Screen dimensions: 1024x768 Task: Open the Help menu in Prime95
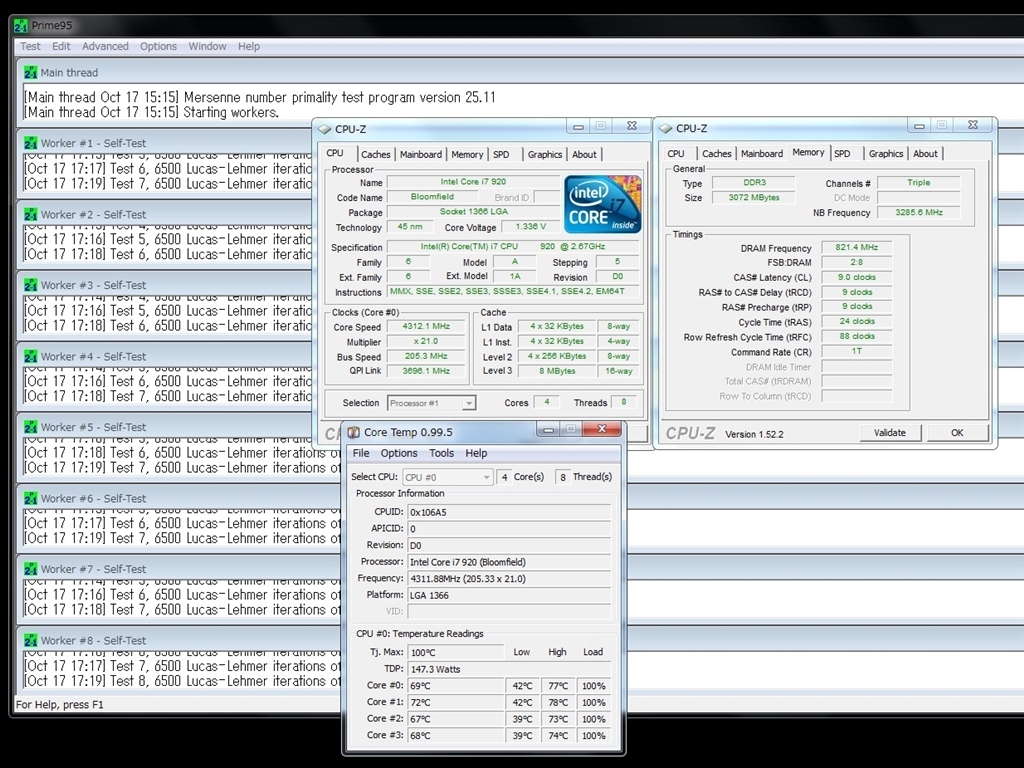pyautogui.click(x=249, y=46)
